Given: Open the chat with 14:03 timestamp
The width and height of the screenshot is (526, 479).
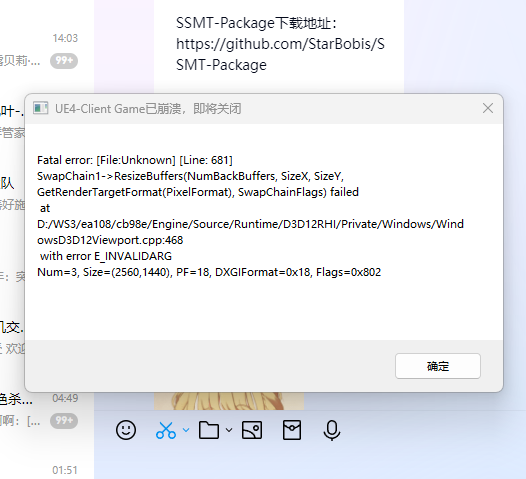Looking at the screenshot, I should 47,50.
